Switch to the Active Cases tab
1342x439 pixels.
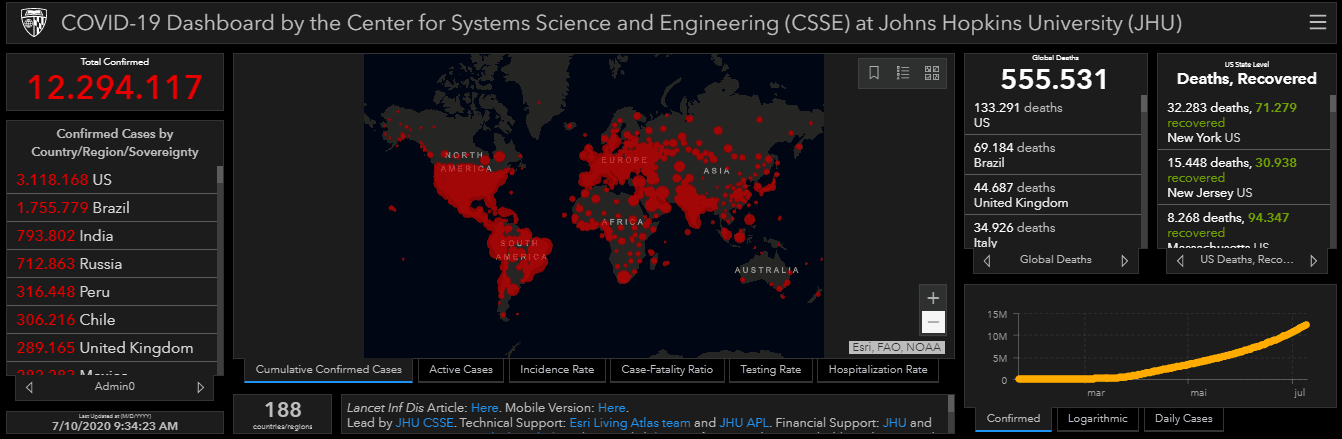pos(461,370)
